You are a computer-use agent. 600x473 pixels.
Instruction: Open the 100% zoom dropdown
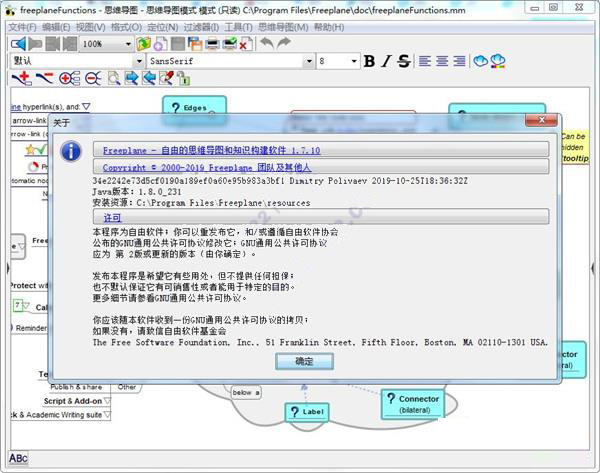128,44
